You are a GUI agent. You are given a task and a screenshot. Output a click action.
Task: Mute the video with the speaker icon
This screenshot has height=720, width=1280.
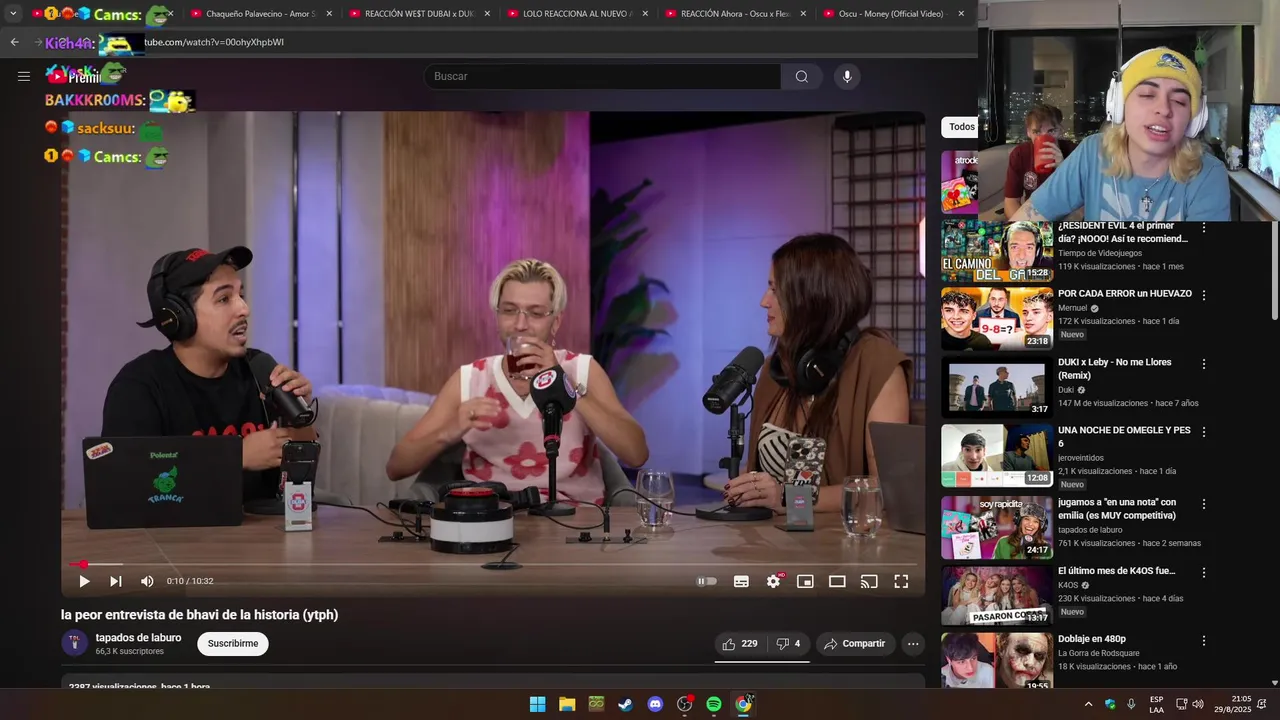click(147, 581)
